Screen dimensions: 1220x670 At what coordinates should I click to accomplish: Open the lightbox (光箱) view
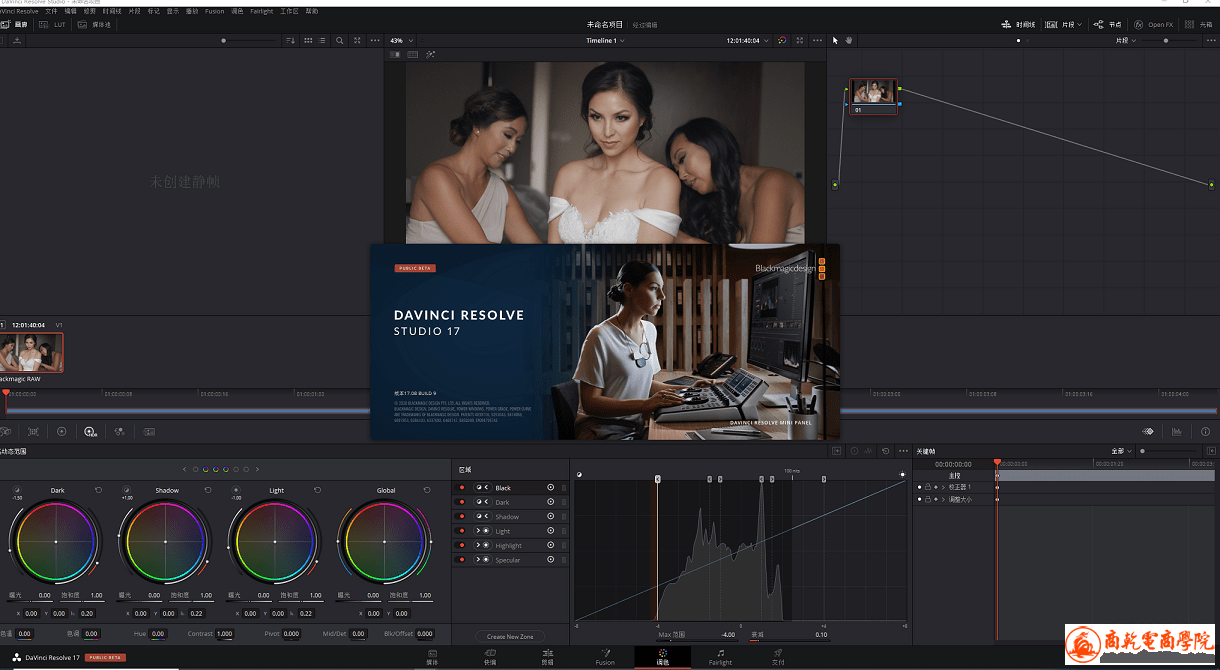[1199, 24]
